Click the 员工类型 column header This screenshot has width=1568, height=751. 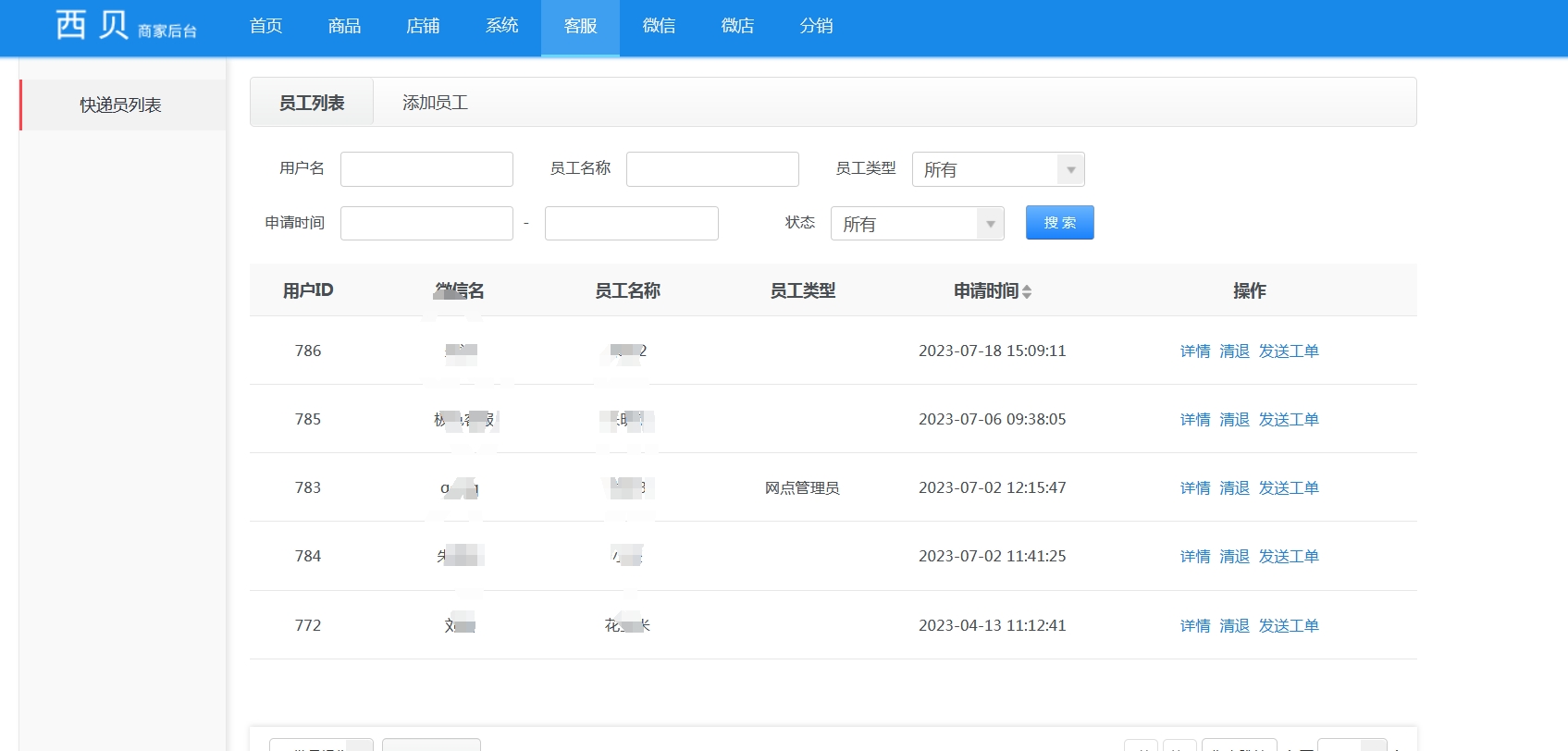click(x=803, y=290)
